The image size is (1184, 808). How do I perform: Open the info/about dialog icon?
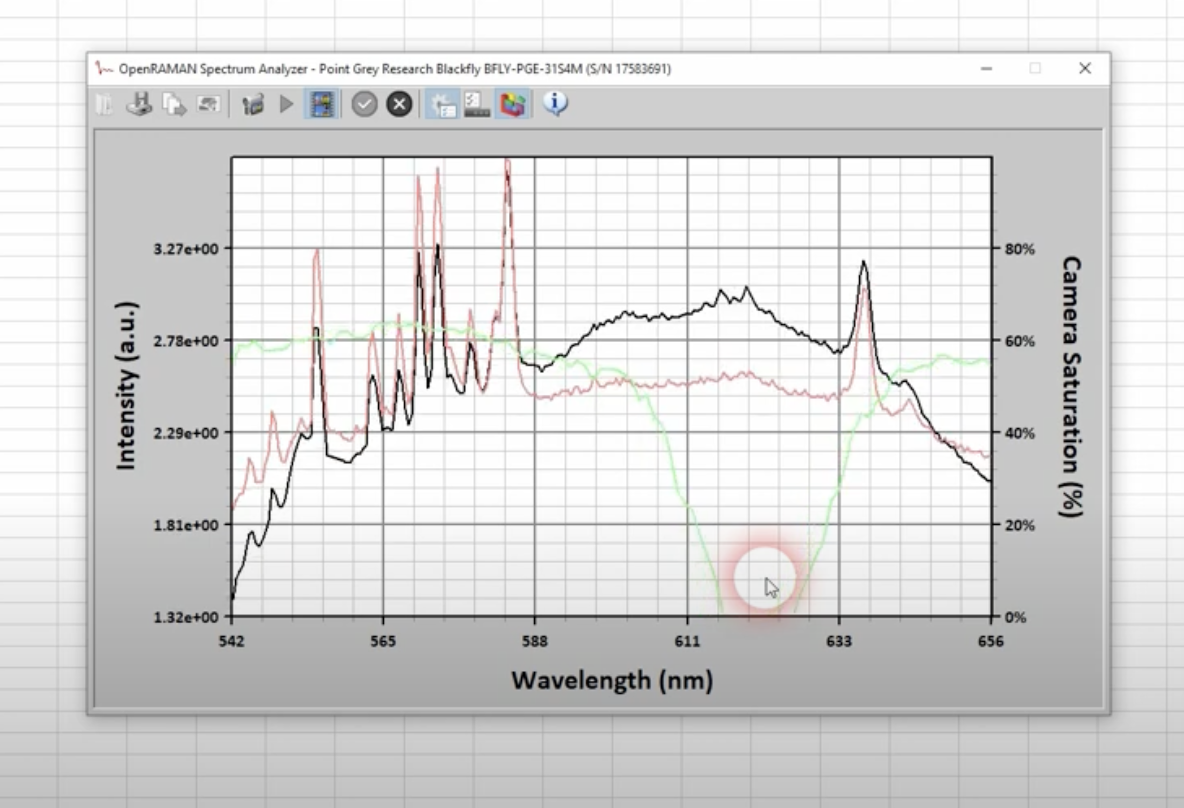553,104
